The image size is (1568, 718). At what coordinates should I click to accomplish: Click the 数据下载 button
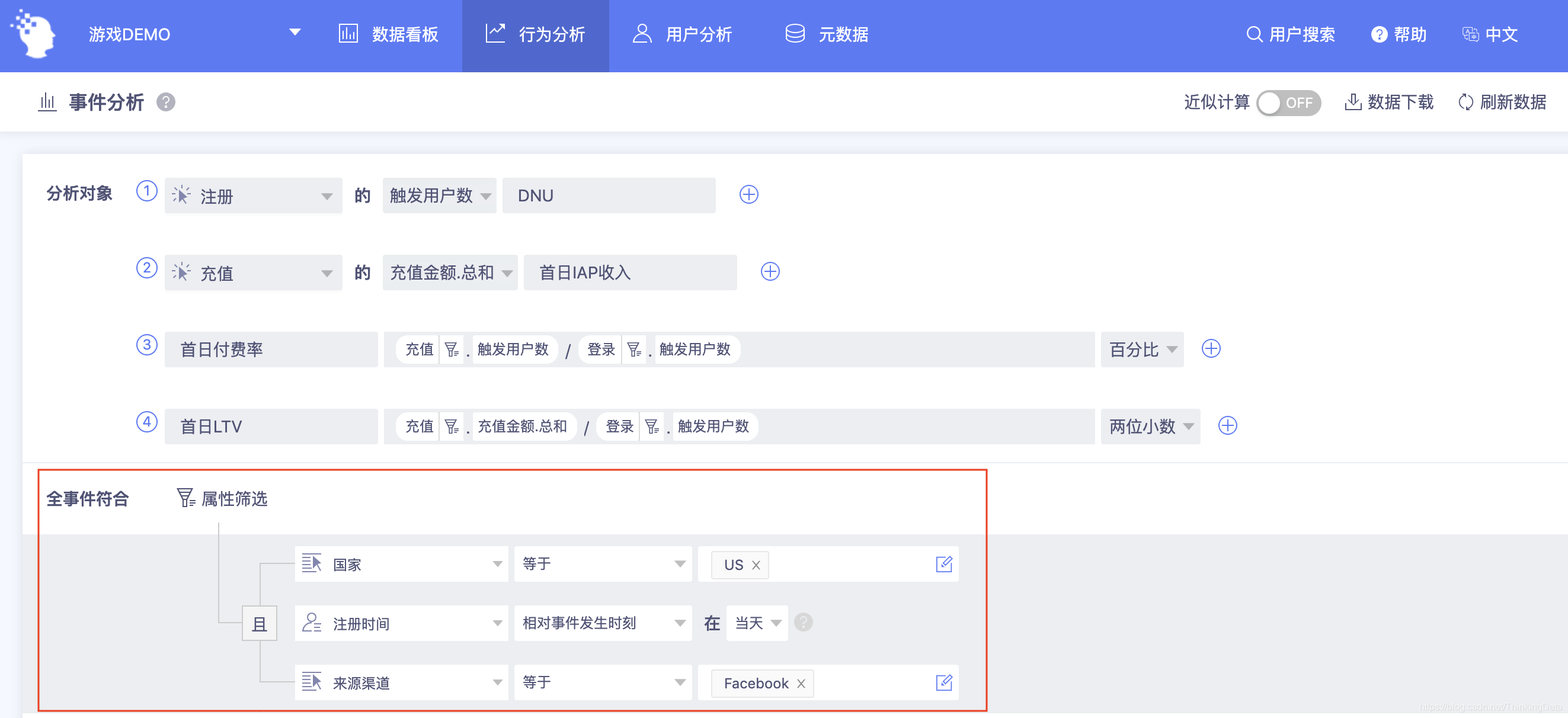click(1389, 102)
